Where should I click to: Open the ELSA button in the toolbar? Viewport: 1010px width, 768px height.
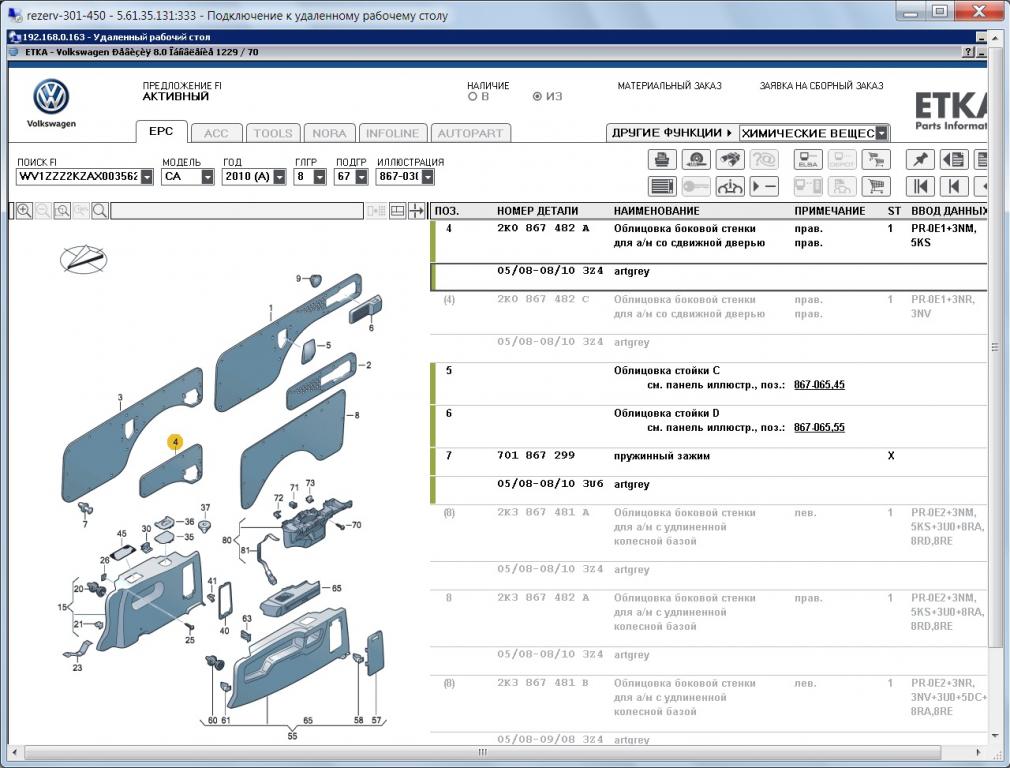[808, 159]
